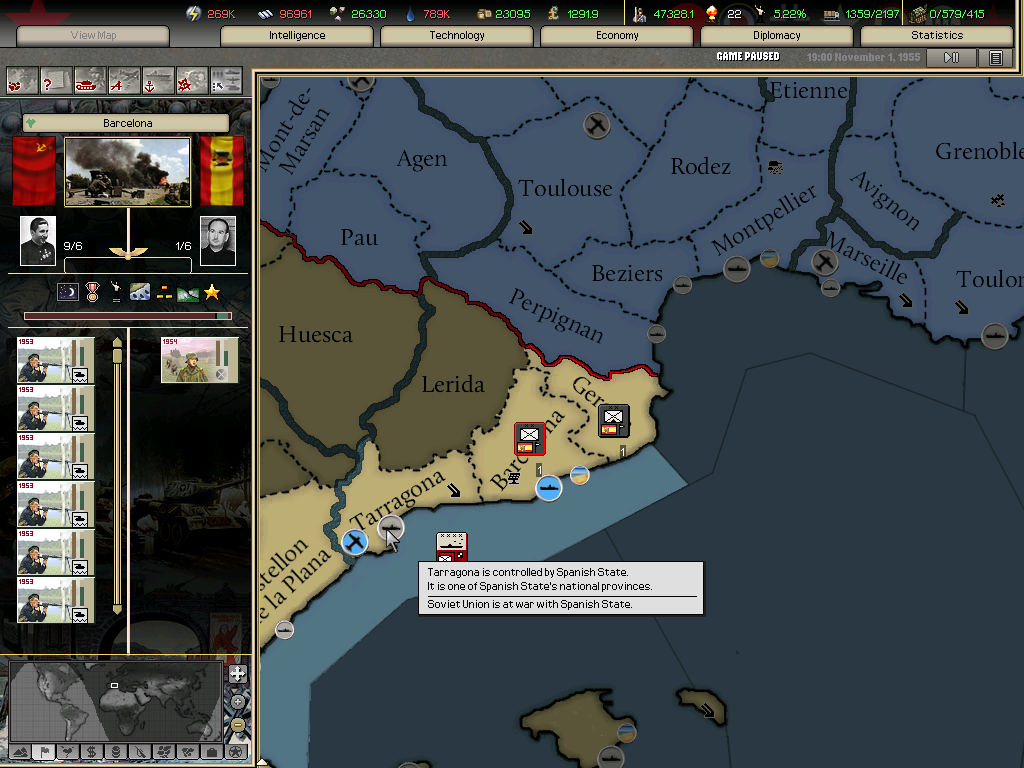Click the battle progress bar
Screen dimensions: 1024x768
(127, 316)
